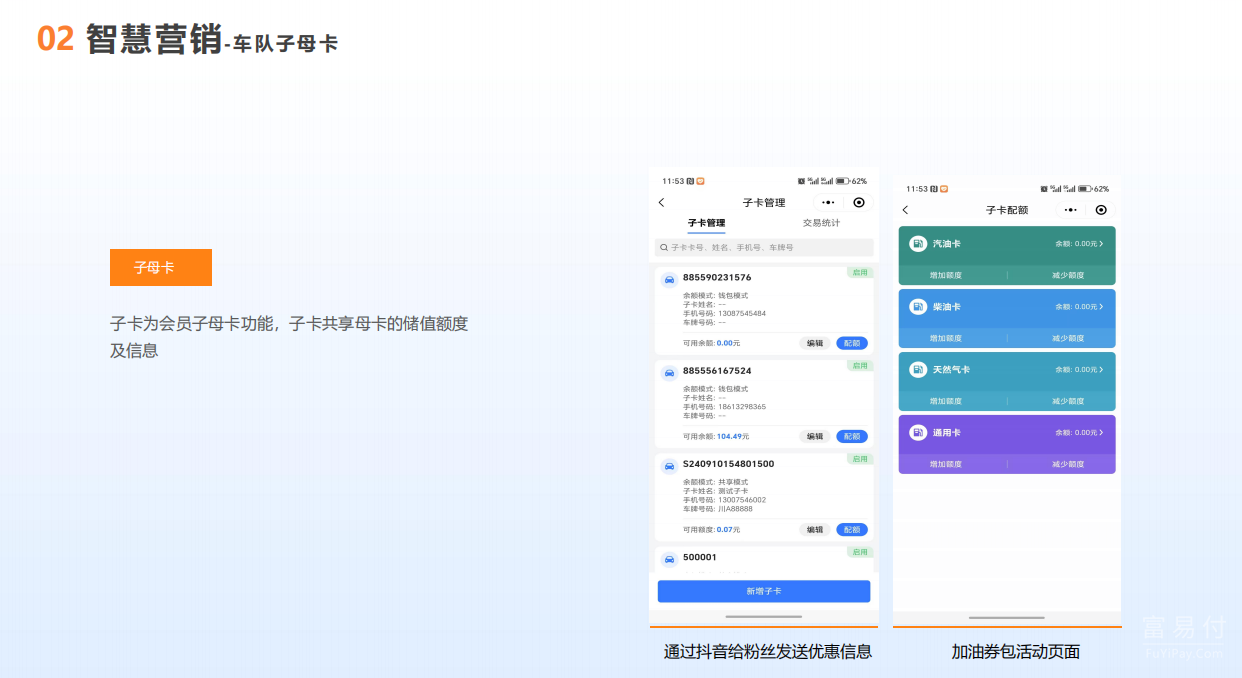Click the 新增子卡 button
The image size is (1242, 678).
point(764,591)
